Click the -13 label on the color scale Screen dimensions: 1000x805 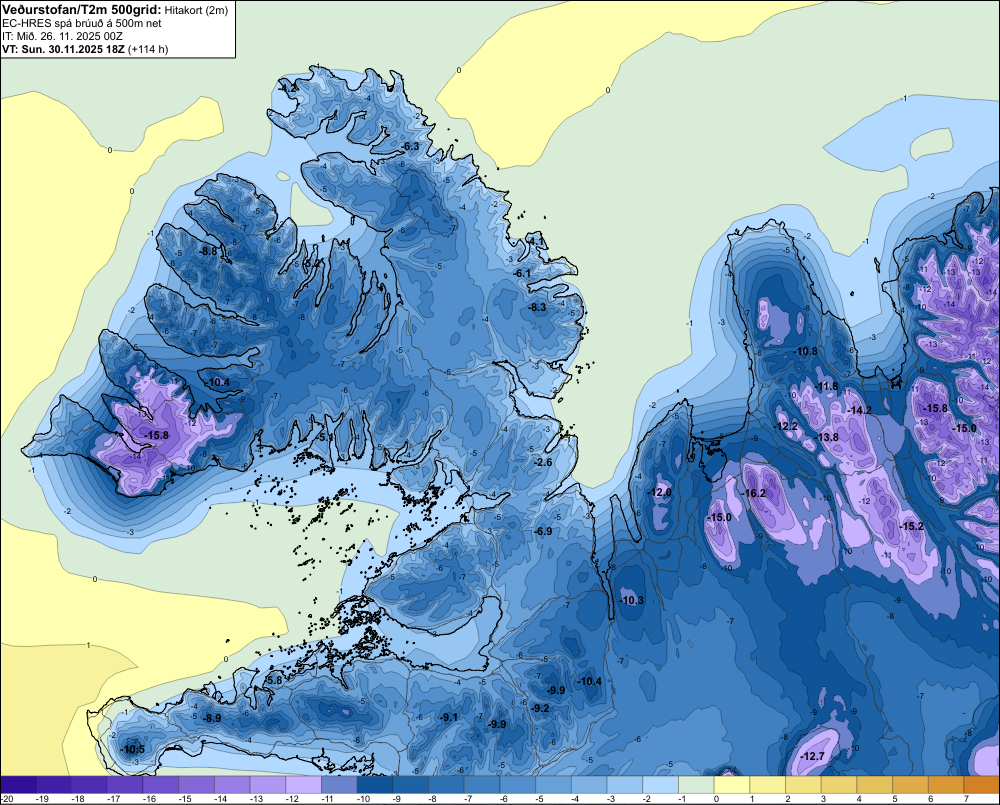click(x=256, y=799)
